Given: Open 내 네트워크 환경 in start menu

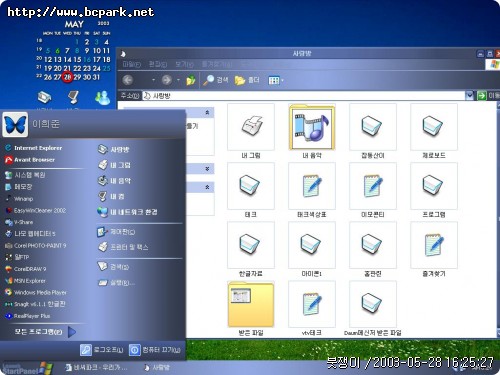Looking at the screenshot, I should pyautogui.click(x=127, y=212).
